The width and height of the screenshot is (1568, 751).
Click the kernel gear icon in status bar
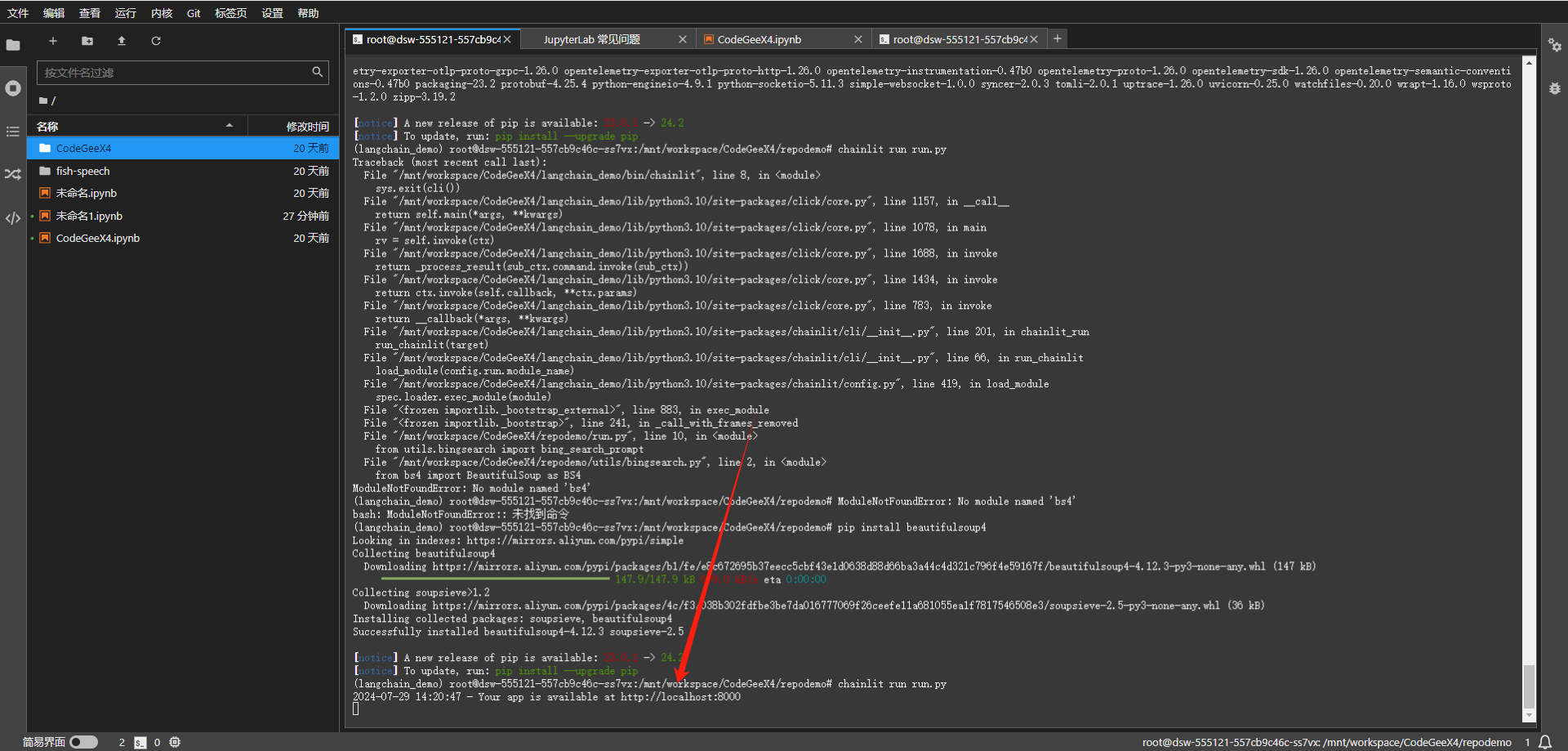click(175, 742)
